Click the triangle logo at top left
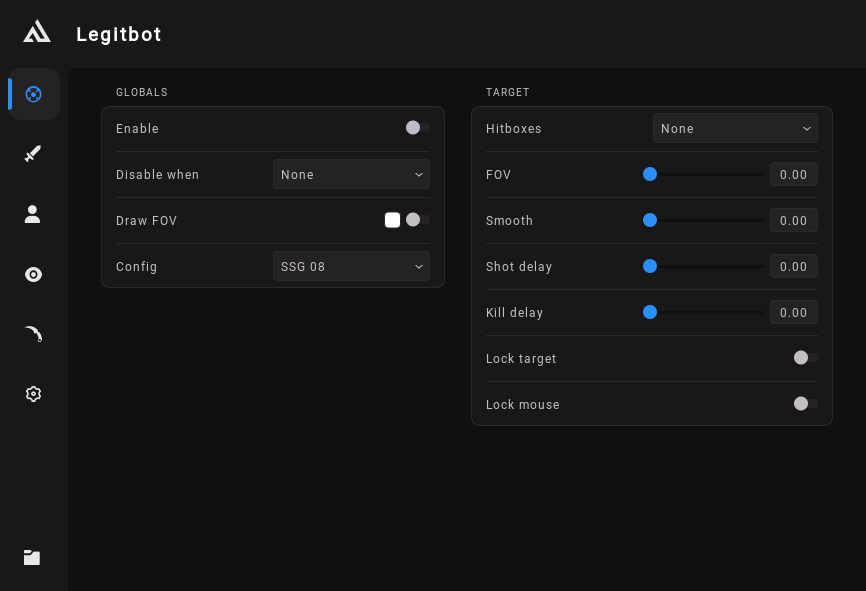The width and height of the screenshot is (866, 591). point(37,32)
